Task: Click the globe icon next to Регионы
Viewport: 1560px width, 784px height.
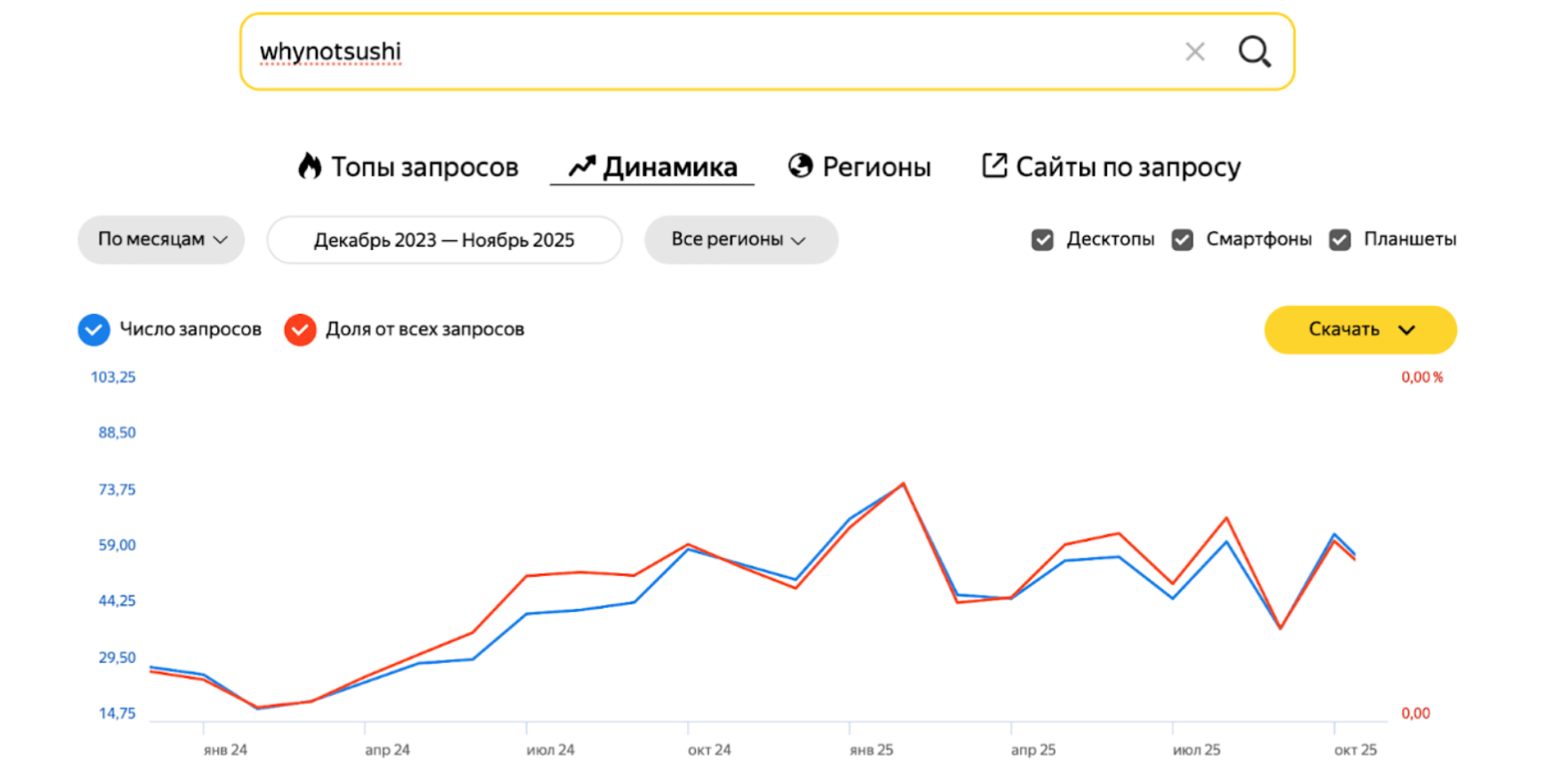Action: pos(801,166)
